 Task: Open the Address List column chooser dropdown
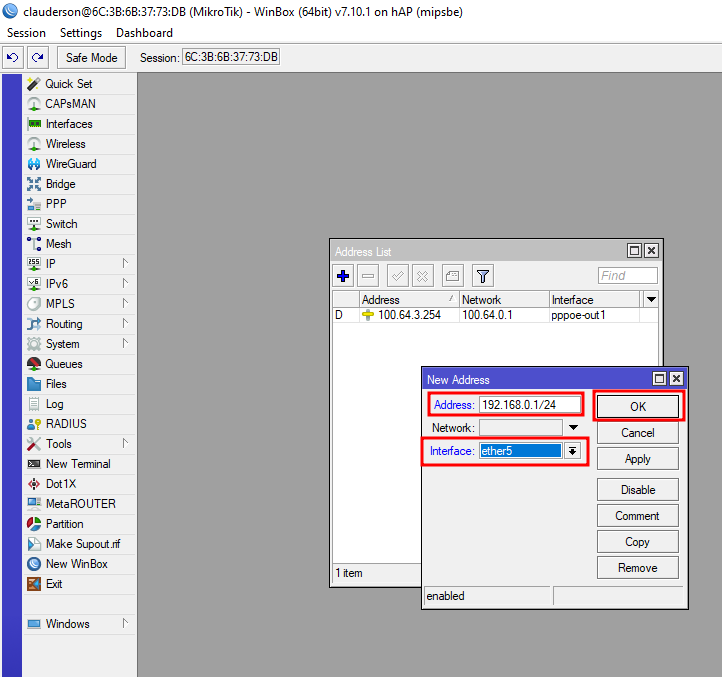651,299
